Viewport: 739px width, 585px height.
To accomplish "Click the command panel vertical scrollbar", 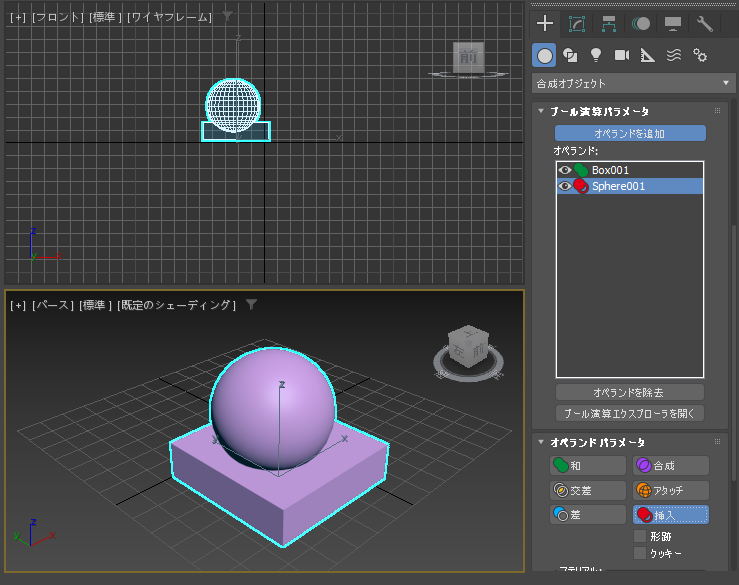I will point(735,352).
